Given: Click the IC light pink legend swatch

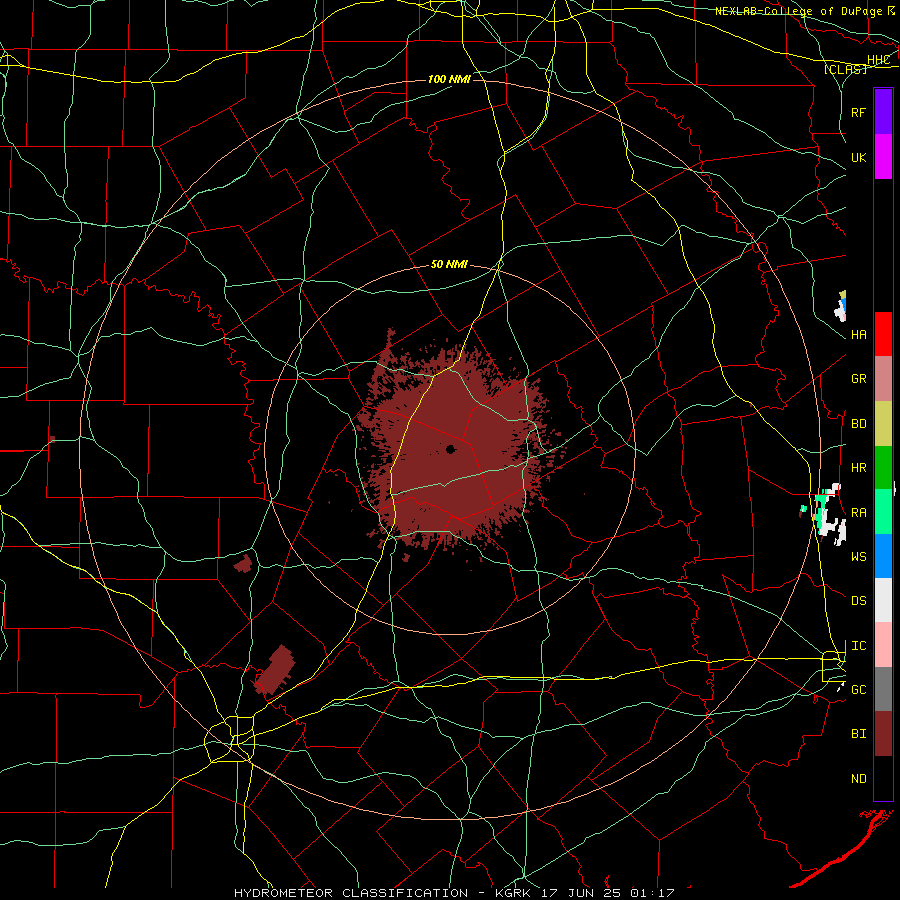Looking at the screenshot, I should coord(883,645).
